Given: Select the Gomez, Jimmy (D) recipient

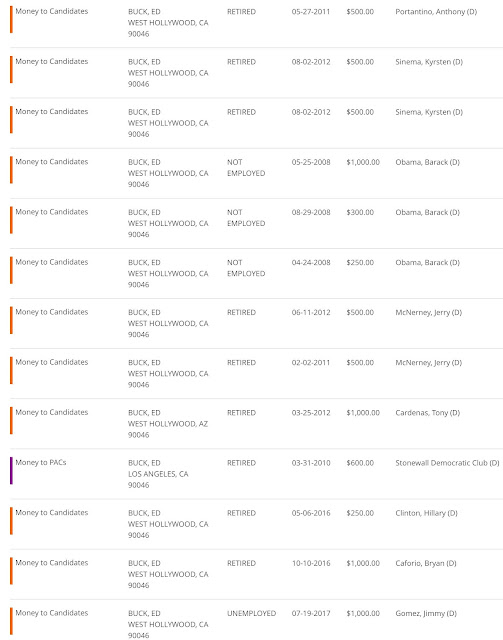Looking at the screenshot, I should 426,613.
